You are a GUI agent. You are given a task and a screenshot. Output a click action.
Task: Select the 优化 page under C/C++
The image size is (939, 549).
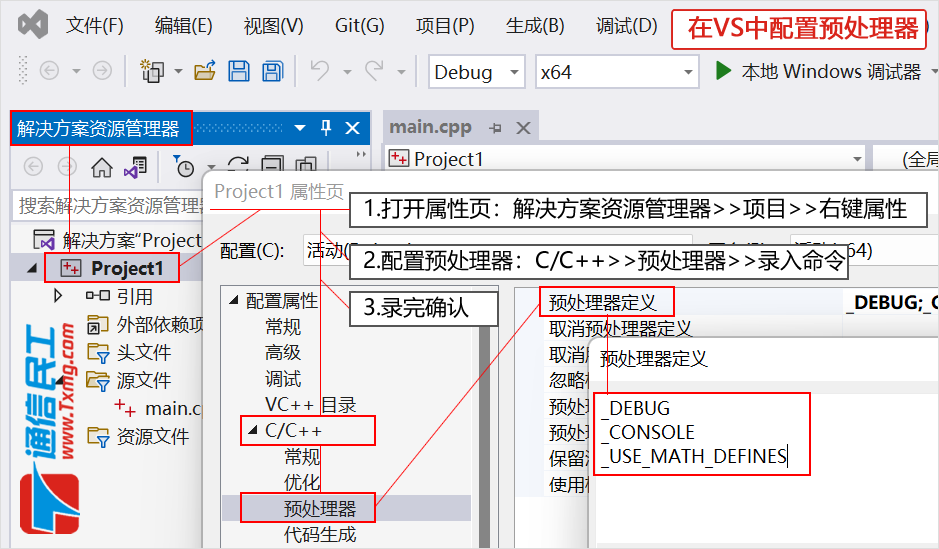pyautogui.click(x=302, y=483)
